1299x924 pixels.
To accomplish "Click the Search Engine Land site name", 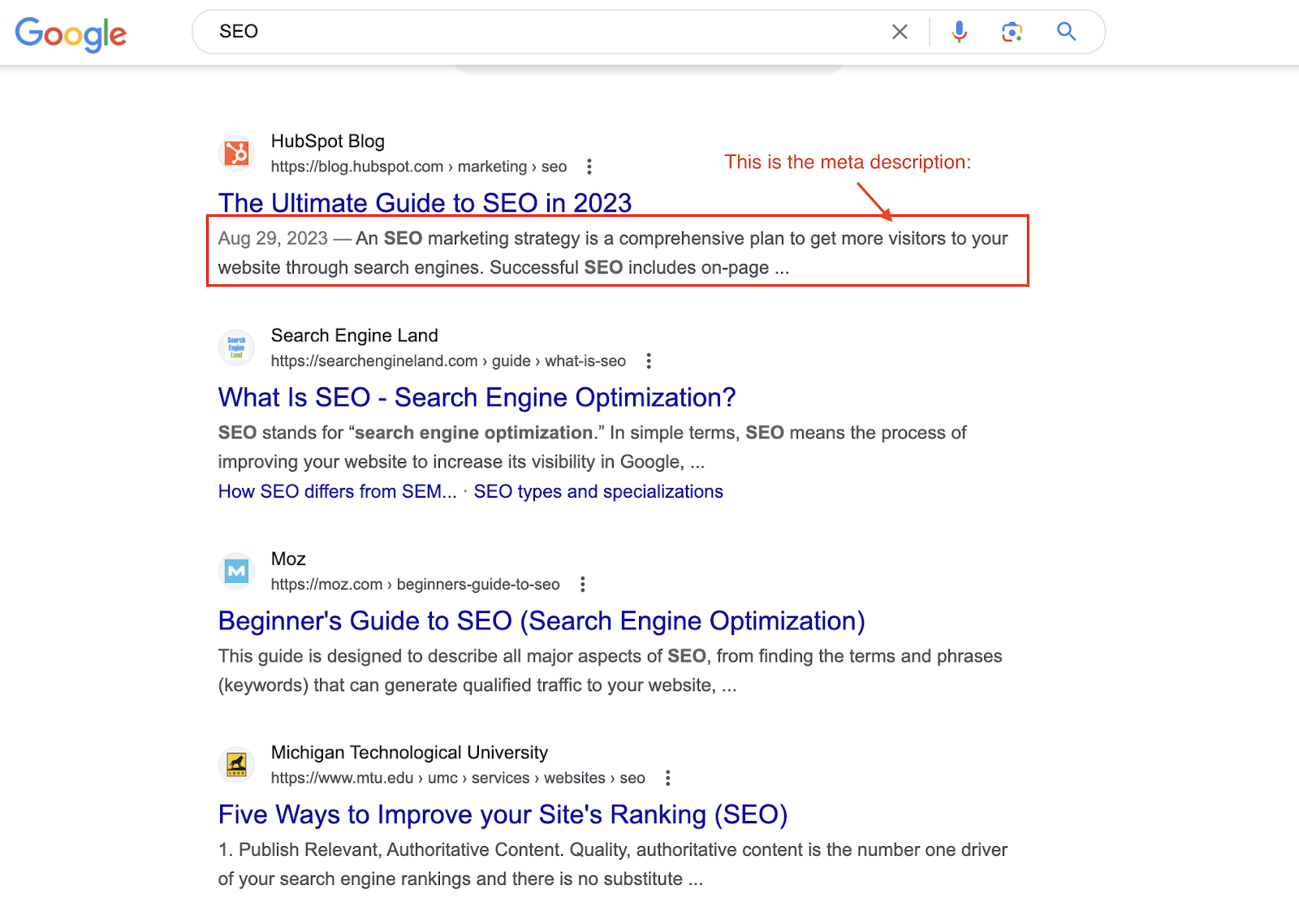I will [x=355, y=335].
